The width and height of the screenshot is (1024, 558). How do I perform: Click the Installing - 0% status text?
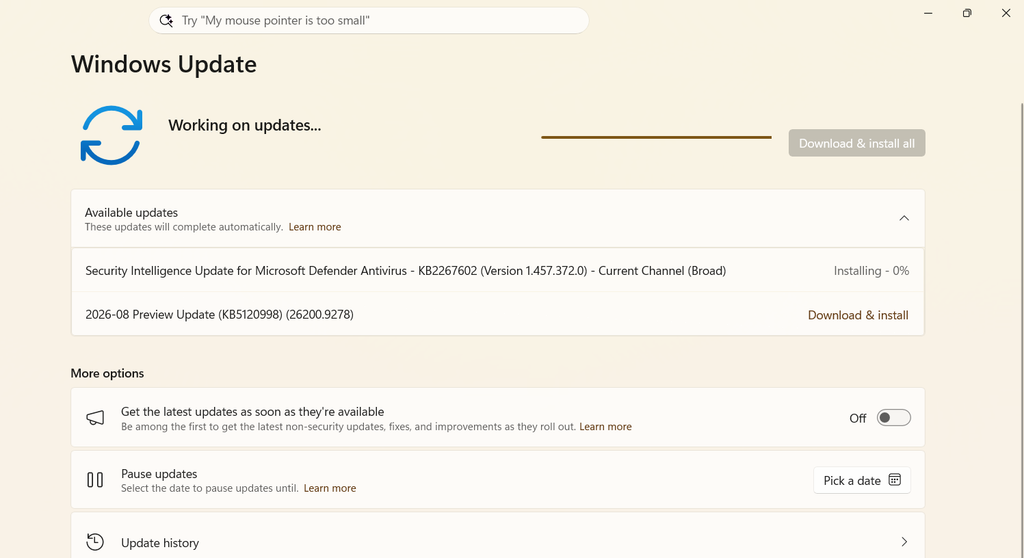point(871,271)
